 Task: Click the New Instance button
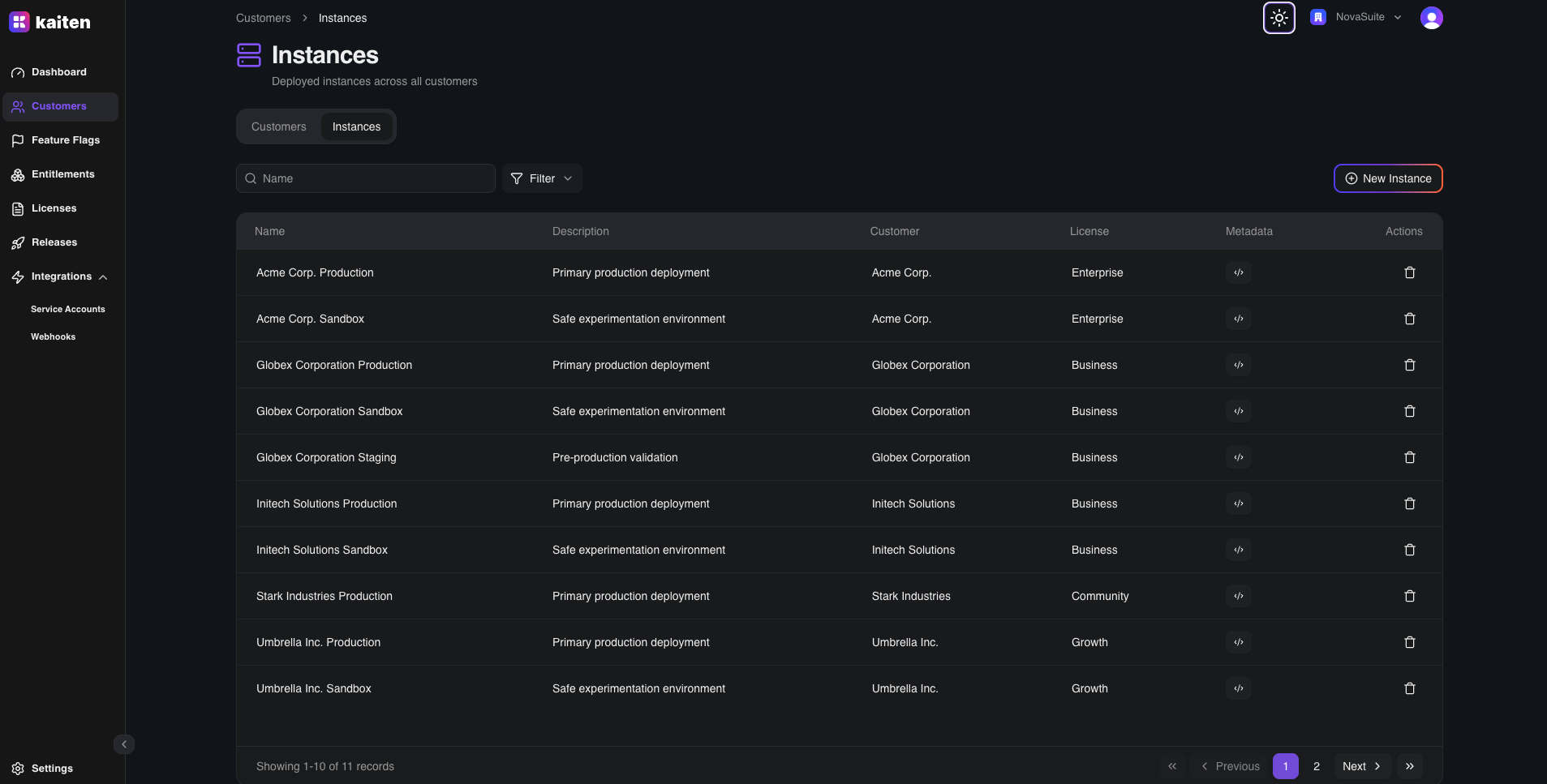coord(1387,178)
